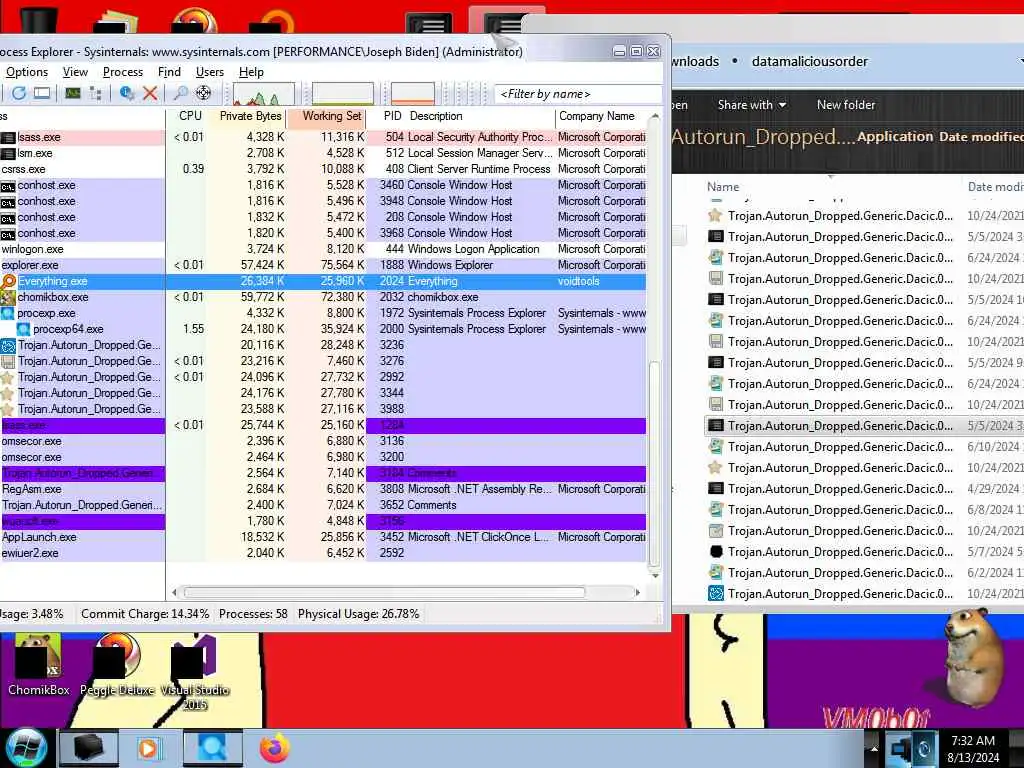Click New folder in Explorer toolbar
The image size is (1024, 768).
846,104
